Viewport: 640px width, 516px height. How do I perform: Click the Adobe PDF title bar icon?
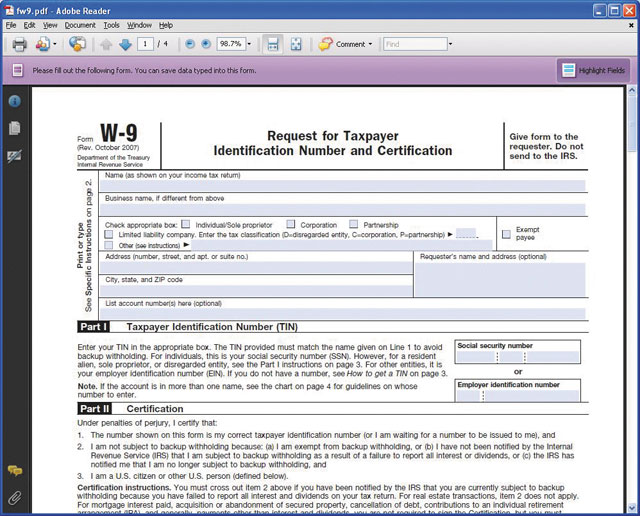[x=9, y=10]
